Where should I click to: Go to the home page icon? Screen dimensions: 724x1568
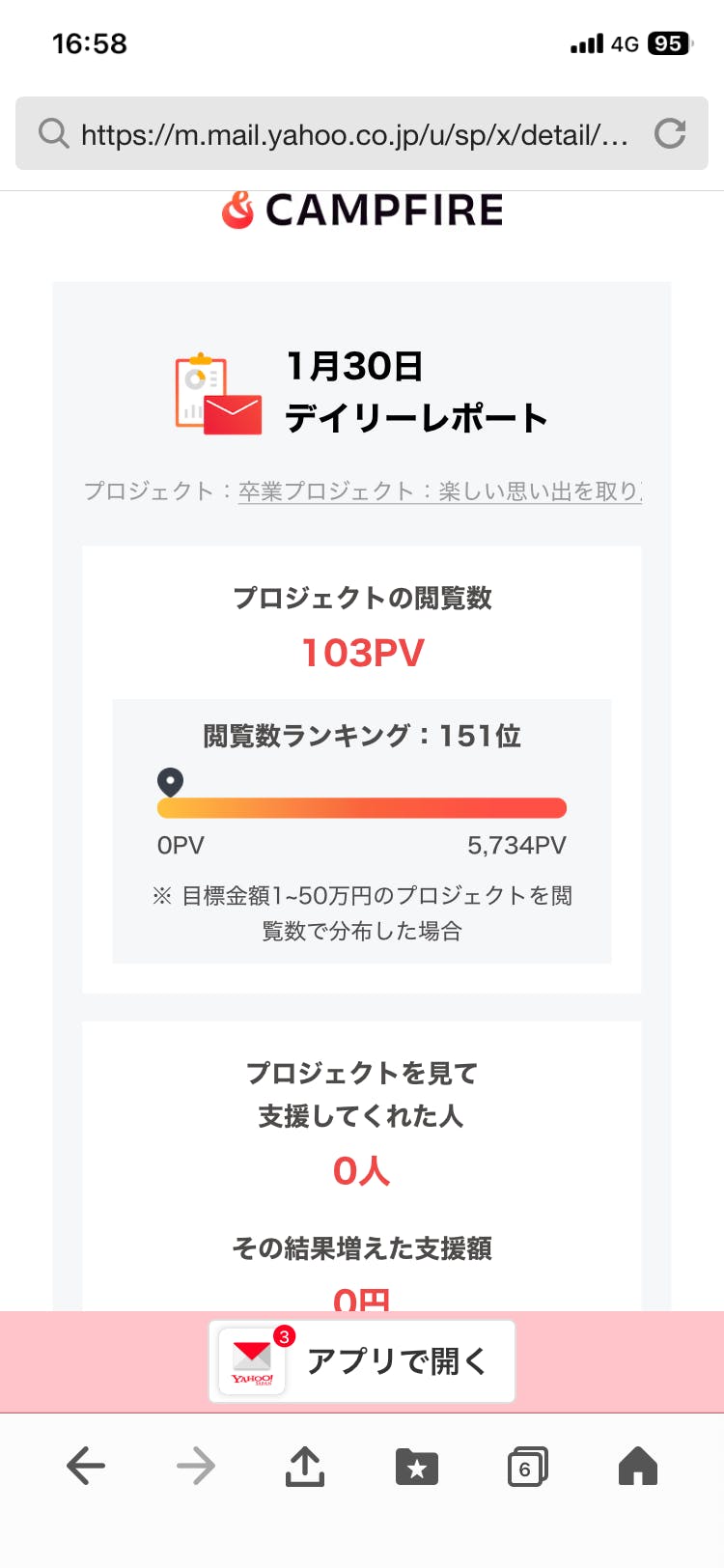point(637,1467)
